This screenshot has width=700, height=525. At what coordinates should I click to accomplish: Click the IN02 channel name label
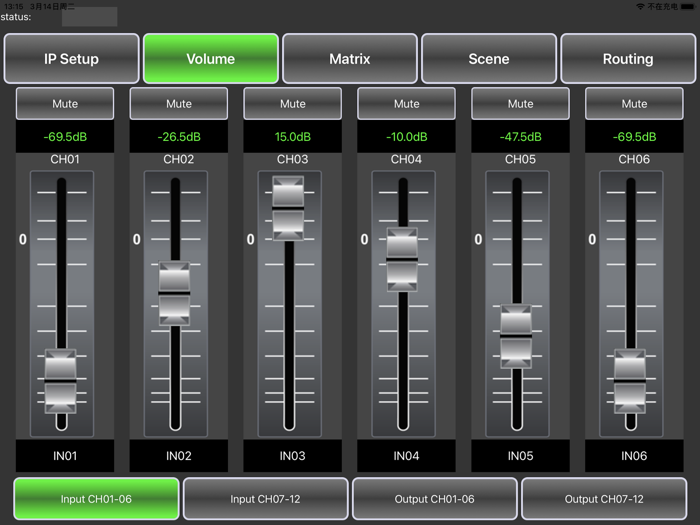point(179,456)
